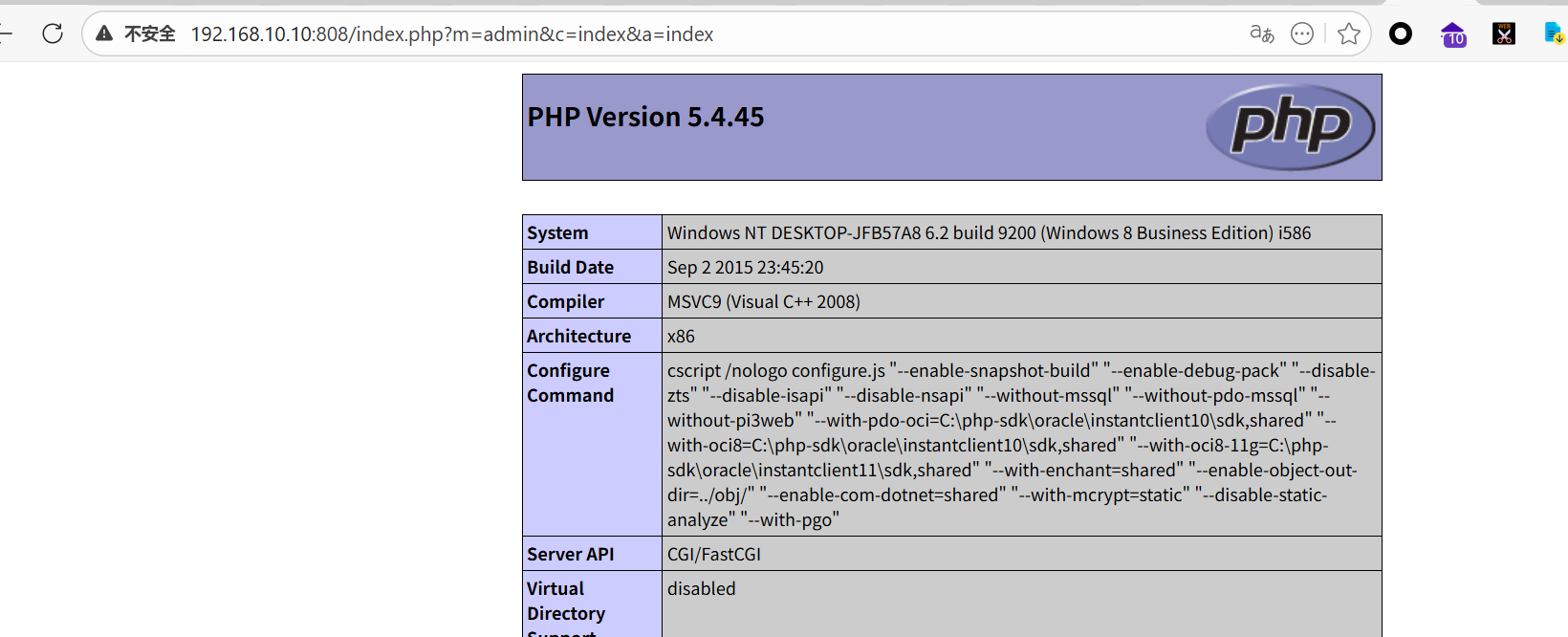Click the 'Architecture' row label

tap(579, 336)
